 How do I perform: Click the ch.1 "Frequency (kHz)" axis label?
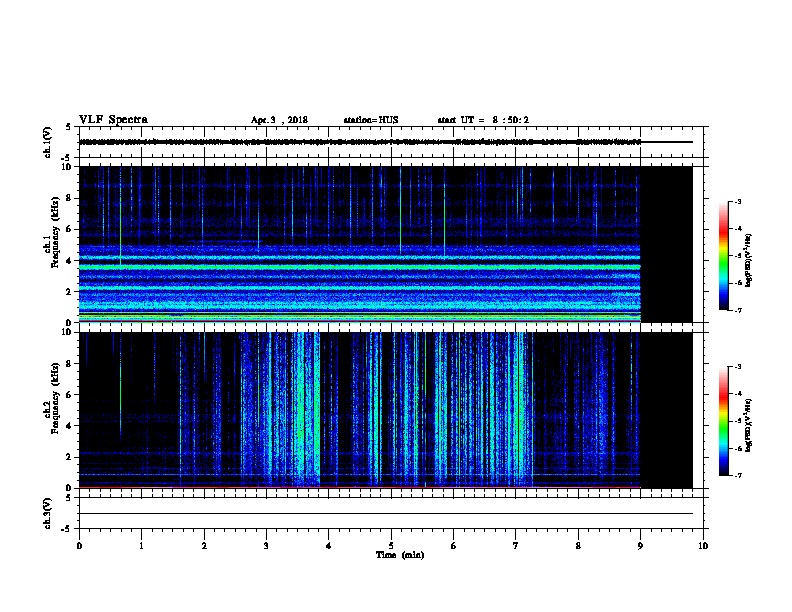55,232
